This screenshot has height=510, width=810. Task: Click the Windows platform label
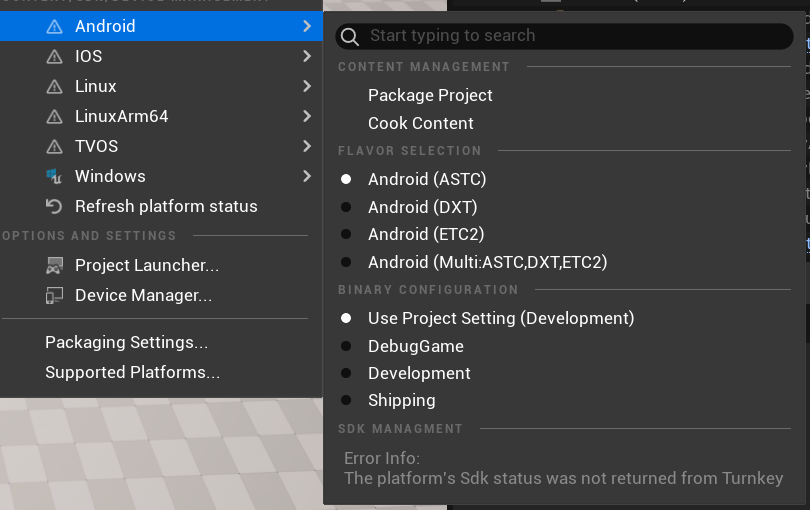[x=110, y=176]
